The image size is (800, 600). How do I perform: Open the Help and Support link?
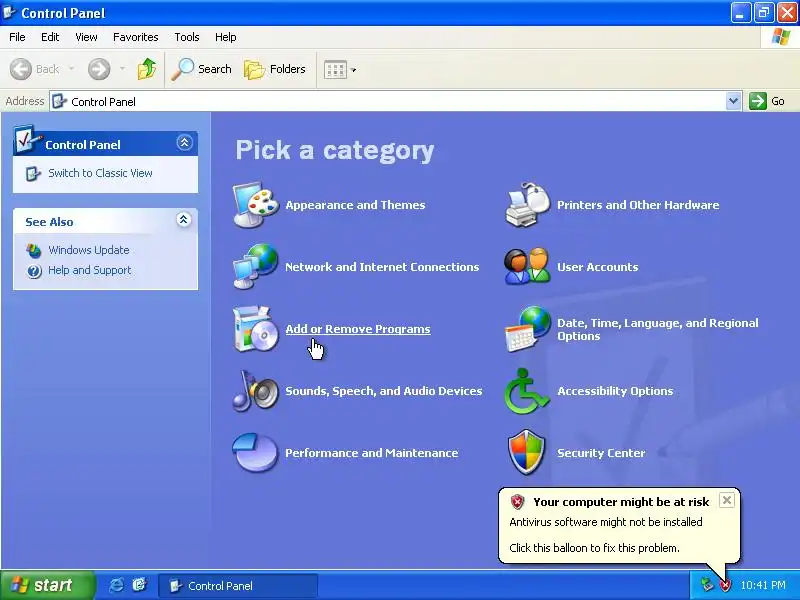pos(89,270)
